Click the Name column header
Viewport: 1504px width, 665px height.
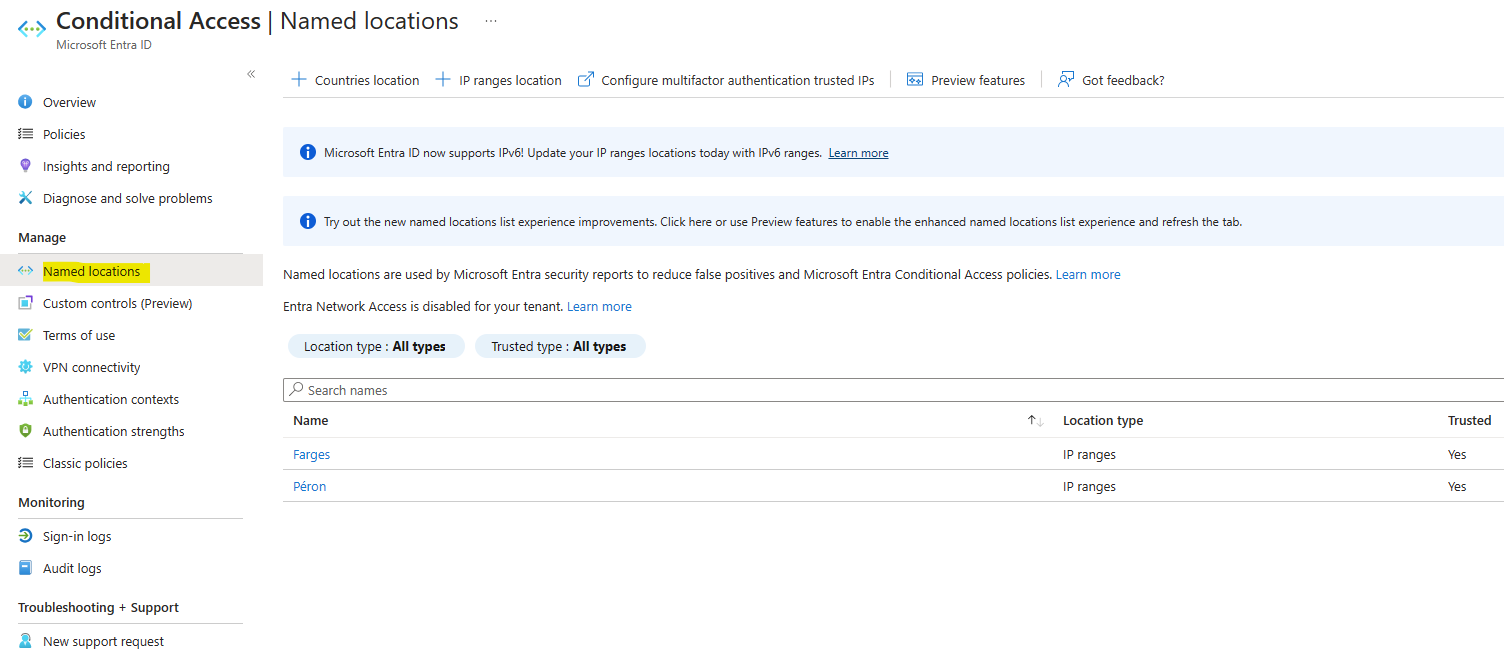pyautogui.click(x=310, y=421)
